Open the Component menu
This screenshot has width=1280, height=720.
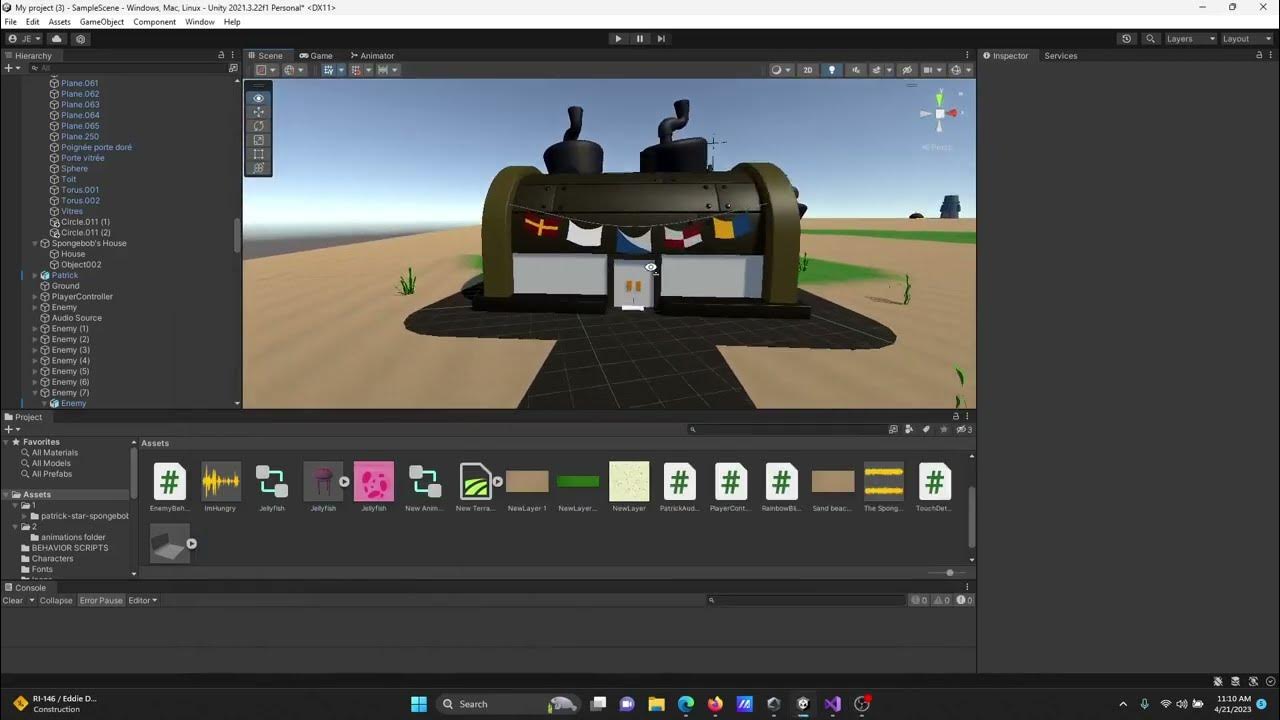coord(154,22)
